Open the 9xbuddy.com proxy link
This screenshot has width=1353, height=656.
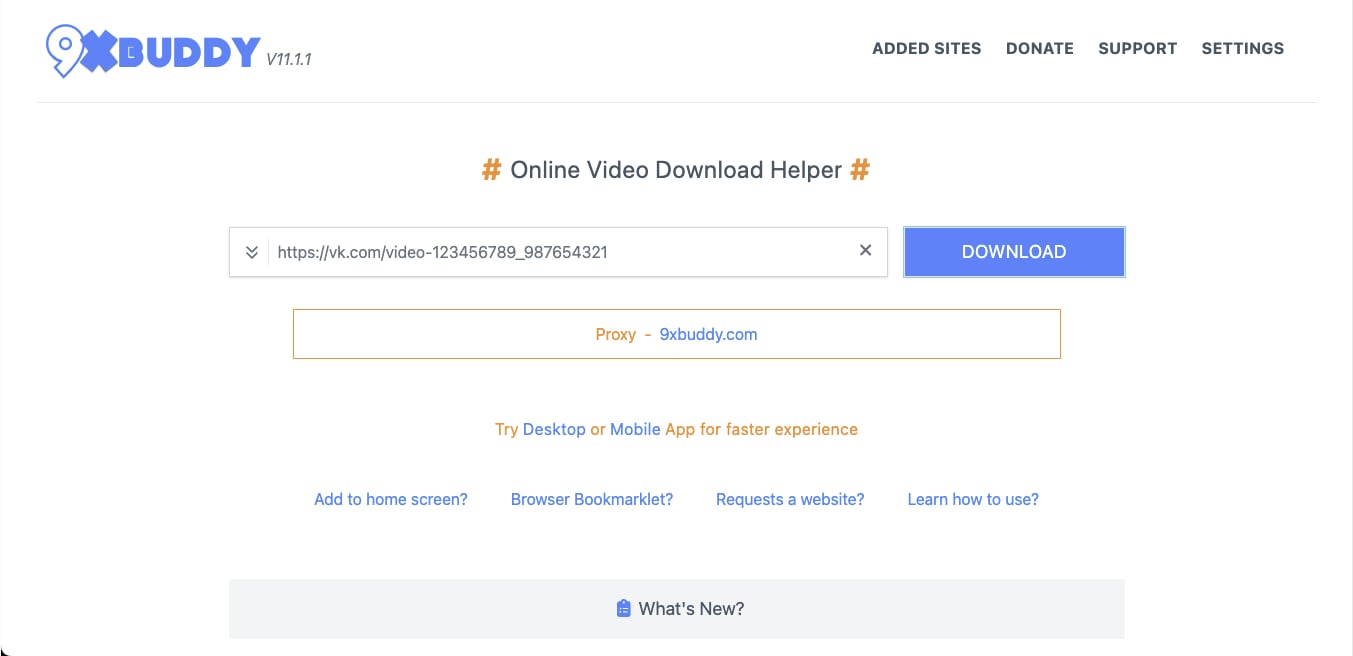(x=708, y=334)
